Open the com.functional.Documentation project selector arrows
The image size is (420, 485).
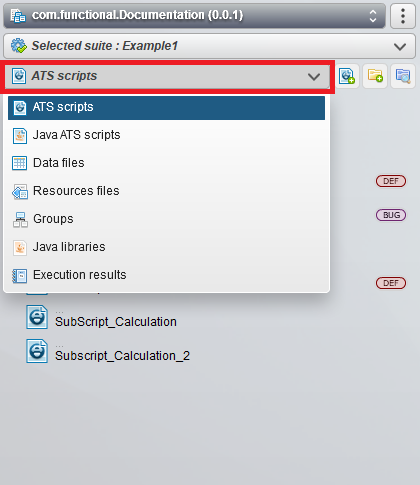click(x=373, y=16)
